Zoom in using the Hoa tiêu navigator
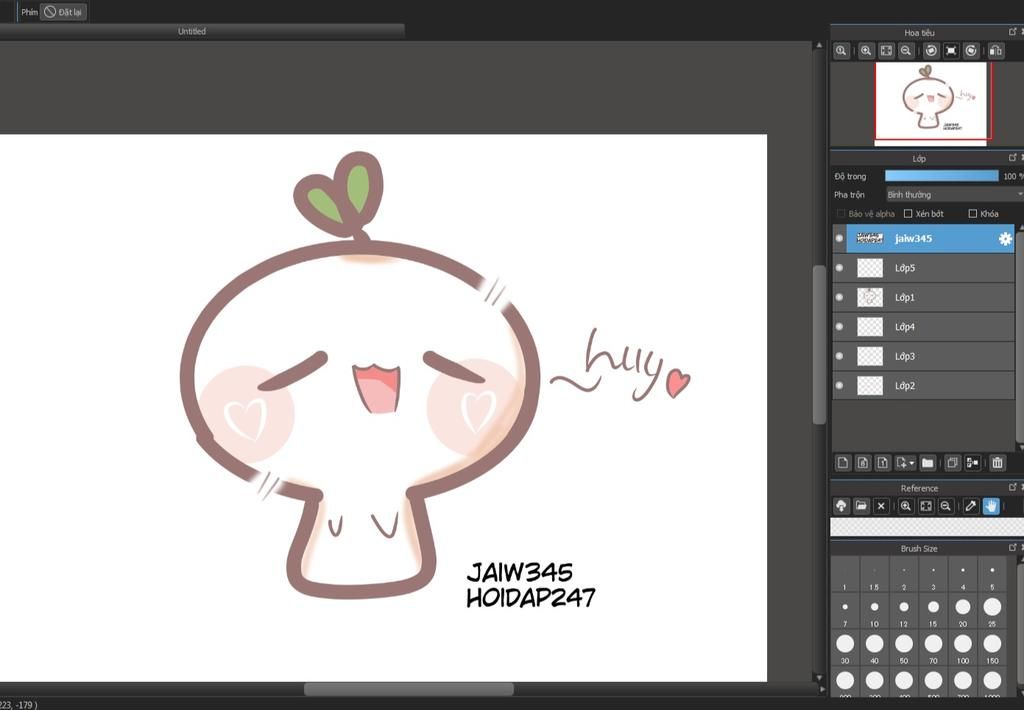 [x=866, y=50]
